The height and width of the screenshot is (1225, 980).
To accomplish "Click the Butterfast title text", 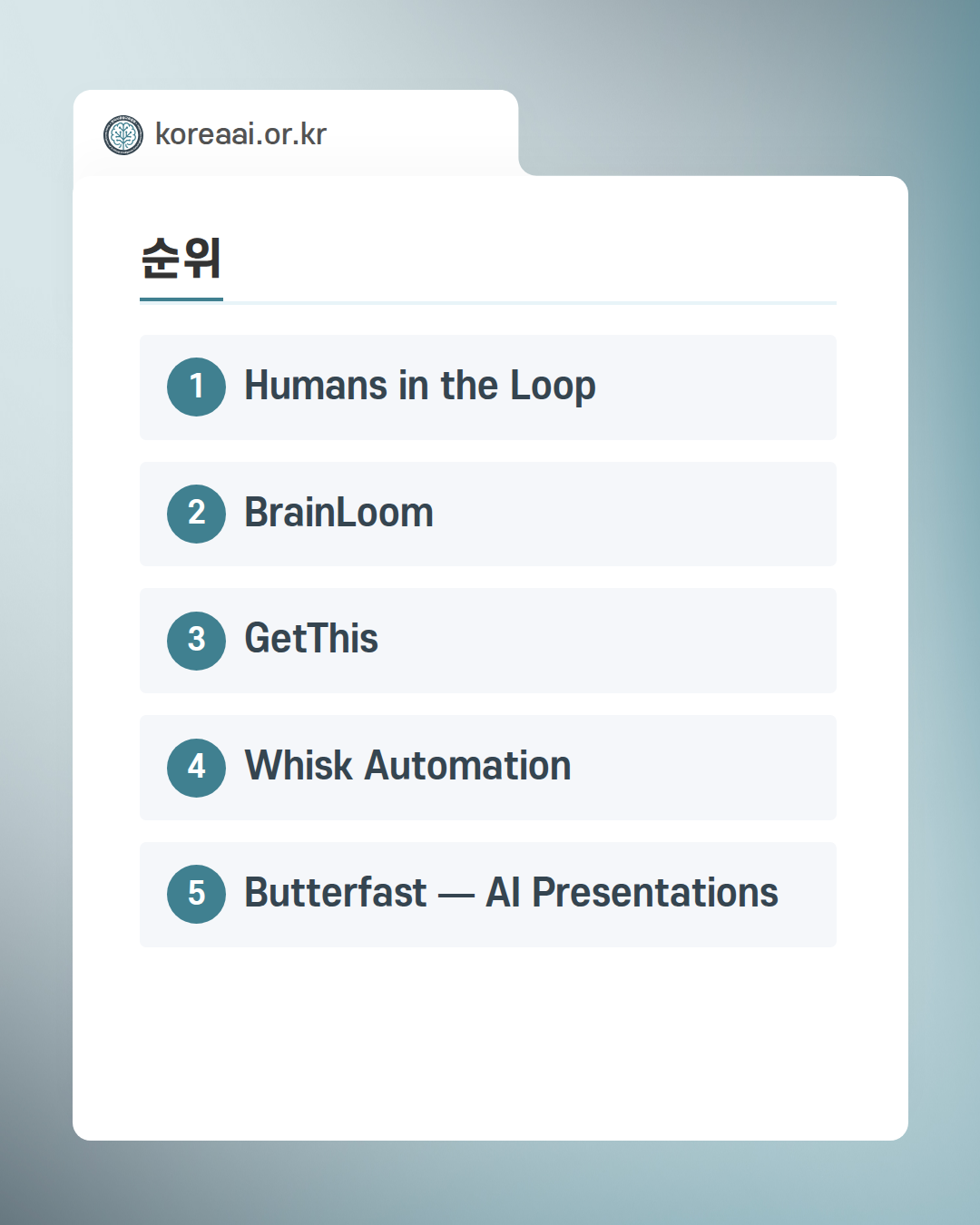I will [x=336, y=893].
